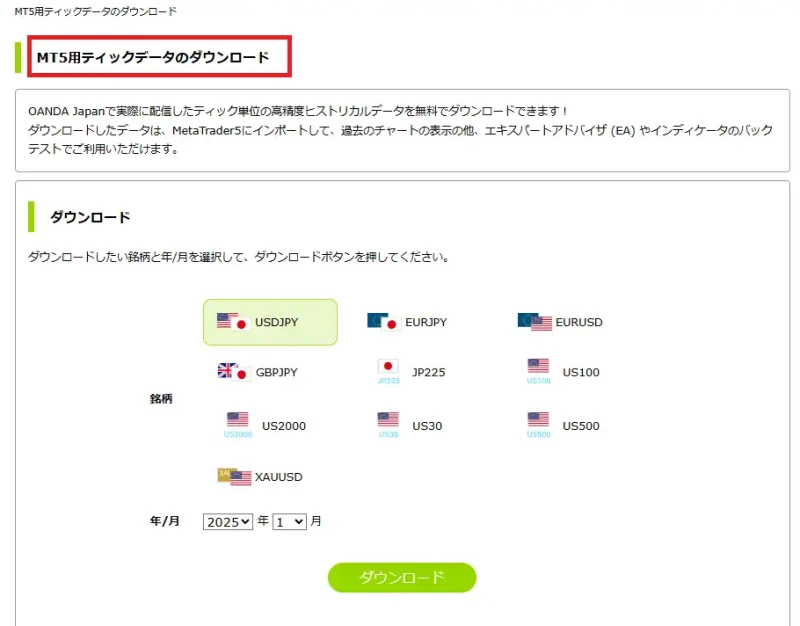Click the red-boxed page title heading
Viewport: 800px width, 626px height.
(158, 57)
